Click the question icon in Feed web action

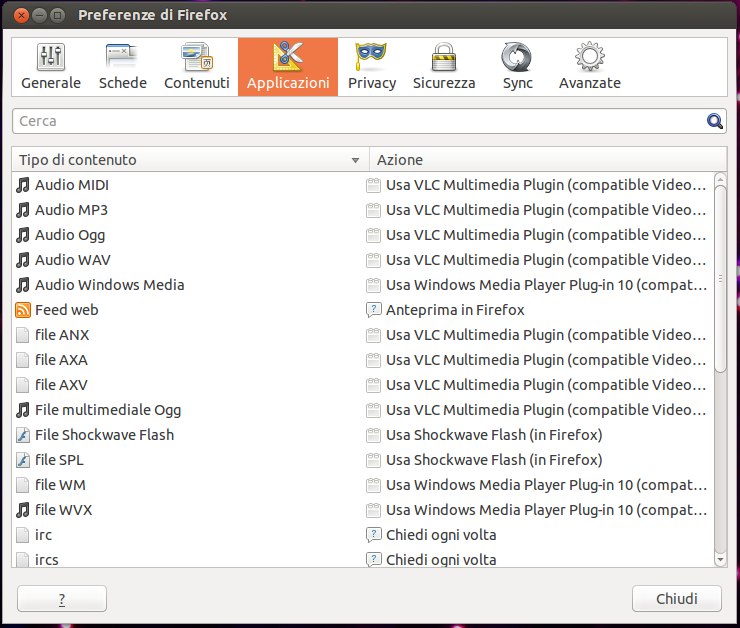click(x=373, y=310)
